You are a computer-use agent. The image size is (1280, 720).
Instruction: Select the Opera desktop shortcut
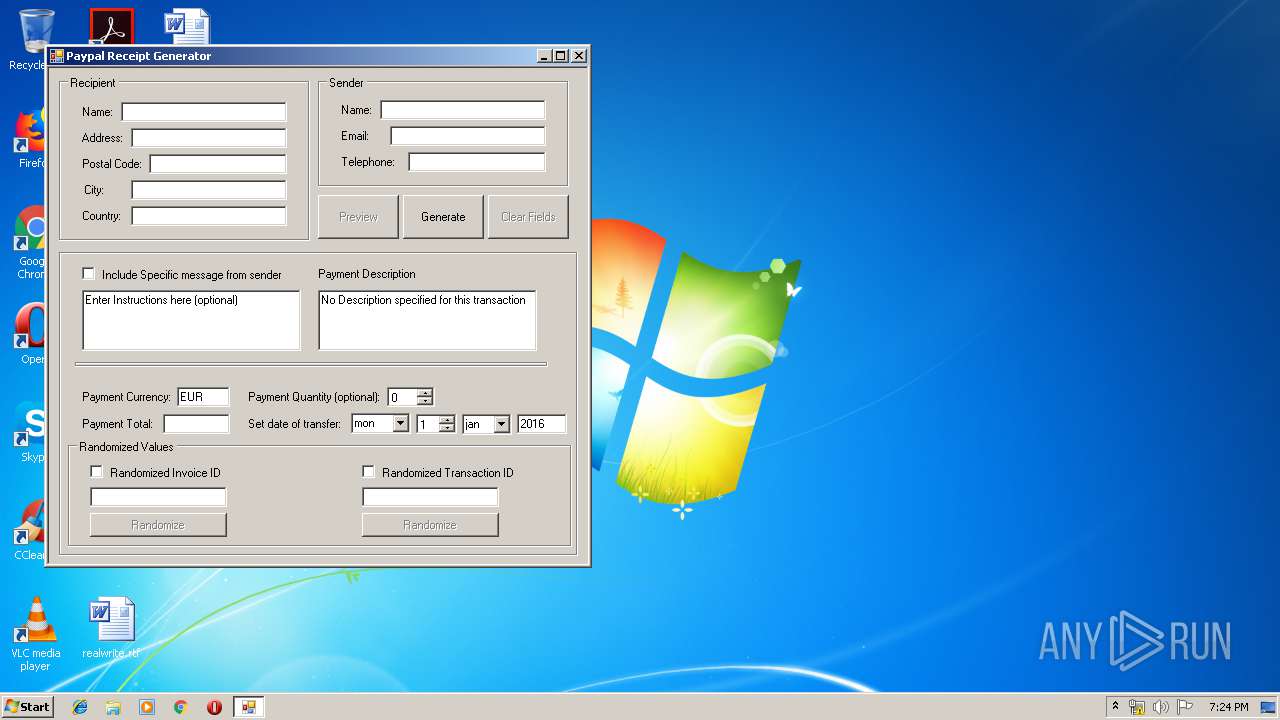coord(32,334)
